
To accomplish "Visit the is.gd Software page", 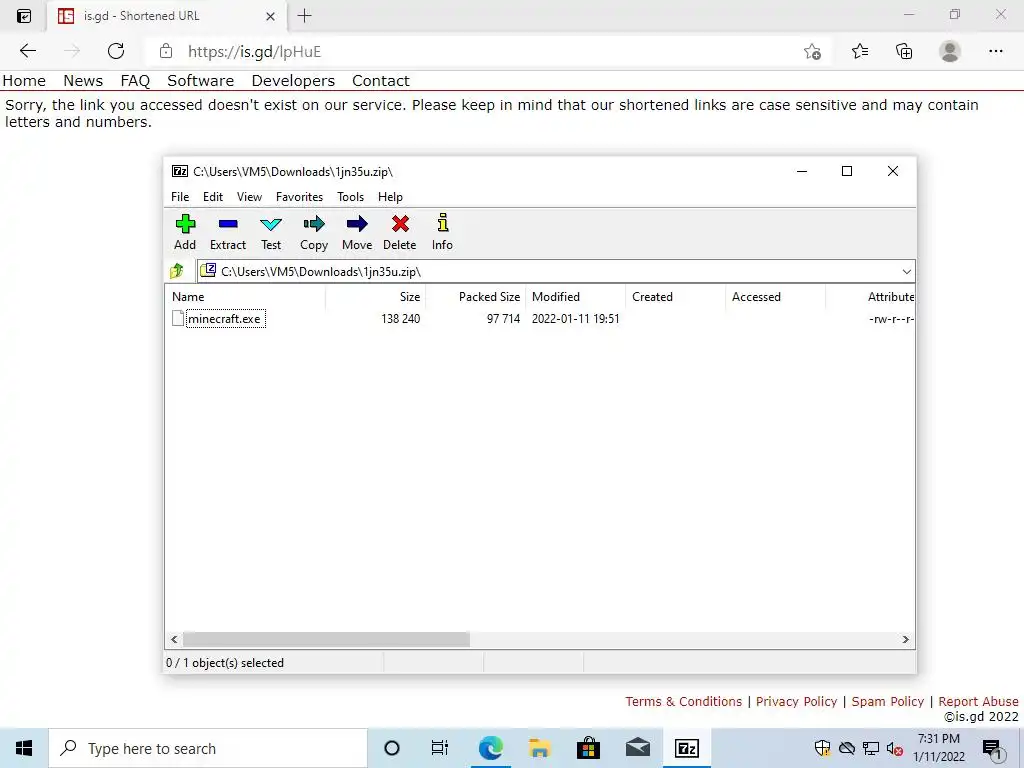I will pyautogui.click(x=200, y=80).
